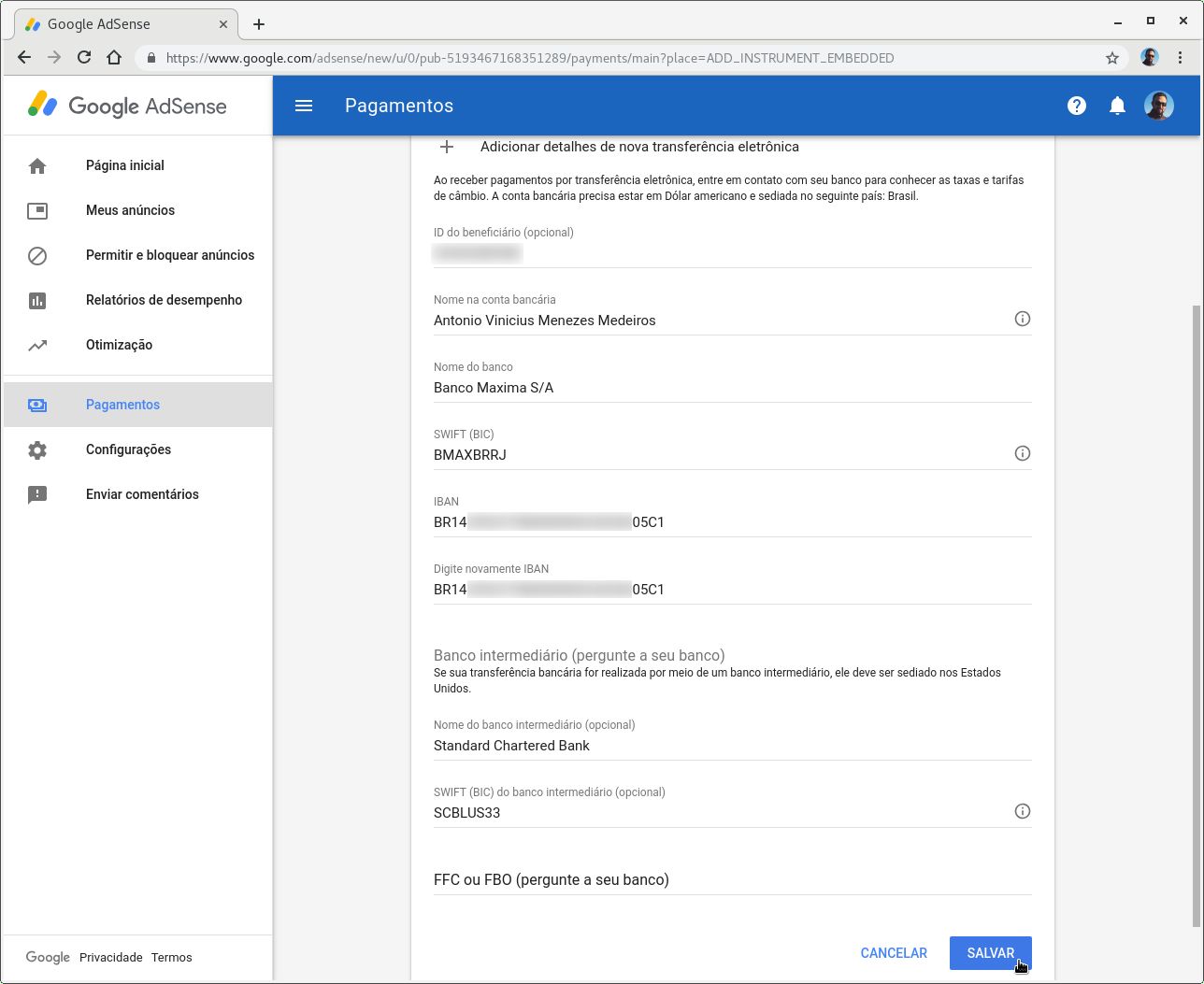Go back with the browser back arrow

click(24, 57)
